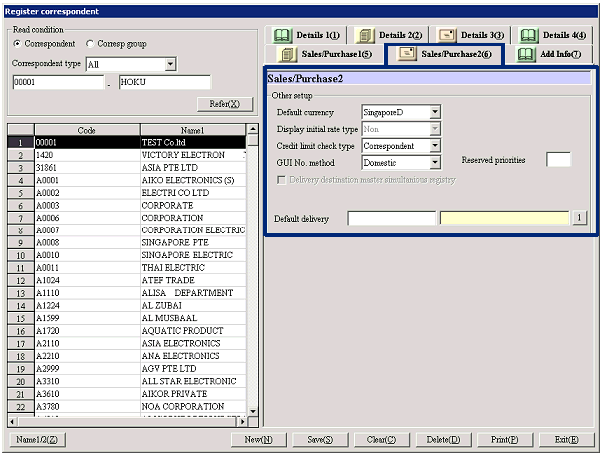603x455 pixels.
Task: Click the correspondent code field containing 00001
Action: point(58,82)
